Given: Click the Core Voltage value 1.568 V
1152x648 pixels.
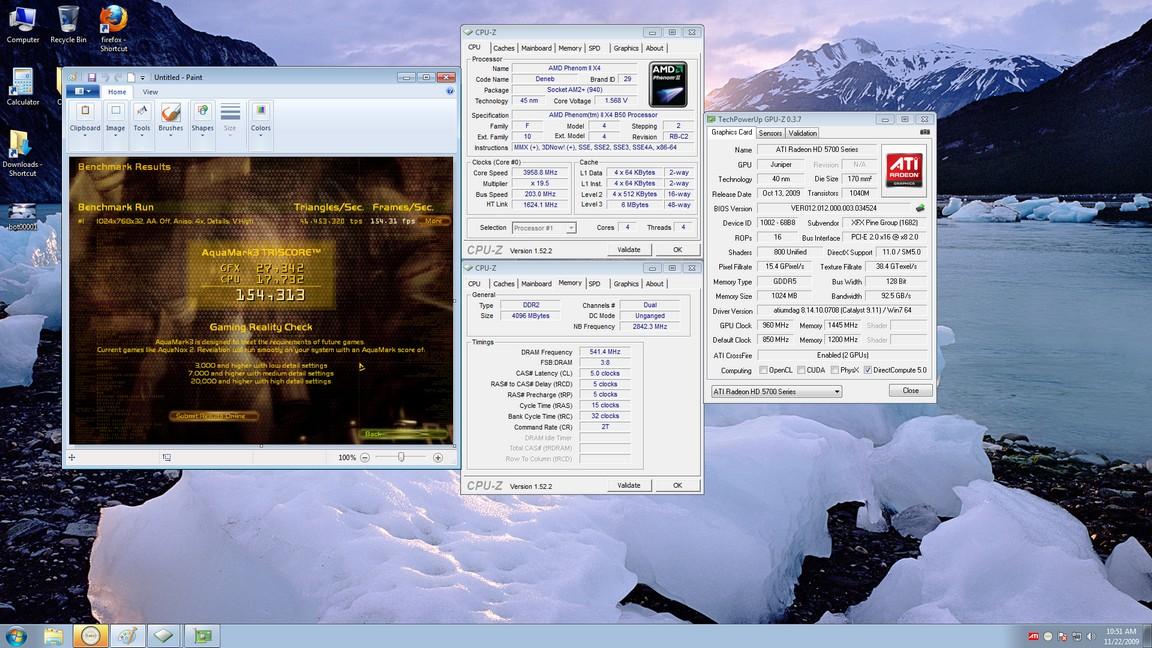Looking at the screenshot, I should point(616,101).
